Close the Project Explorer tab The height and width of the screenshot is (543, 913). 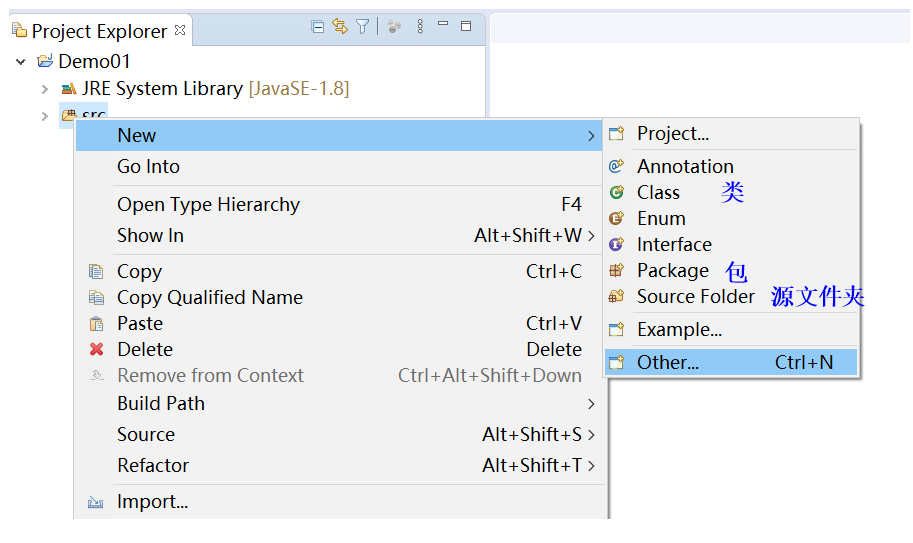181,30
